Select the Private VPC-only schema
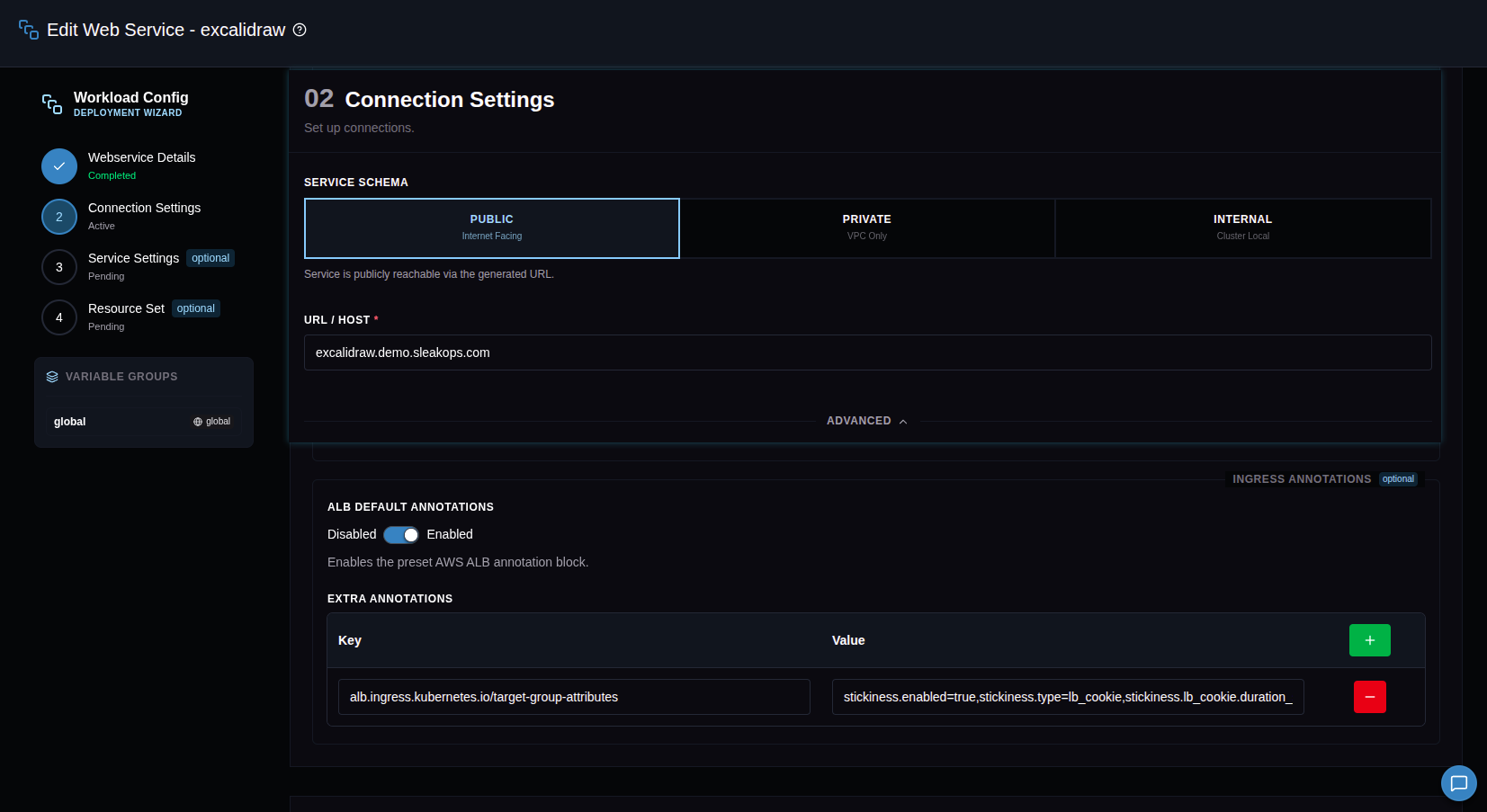 [867, 228]
